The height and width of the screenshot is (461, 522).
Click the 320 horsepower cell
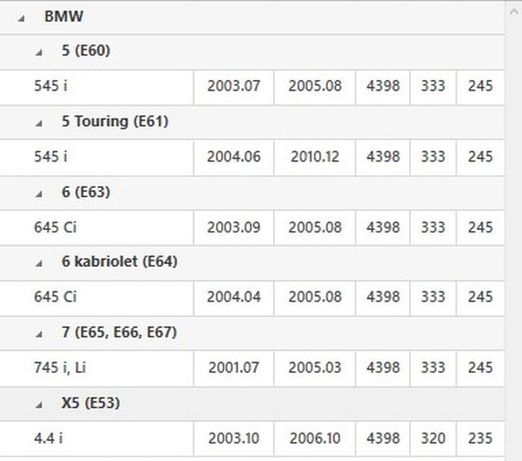click(433, 439)
